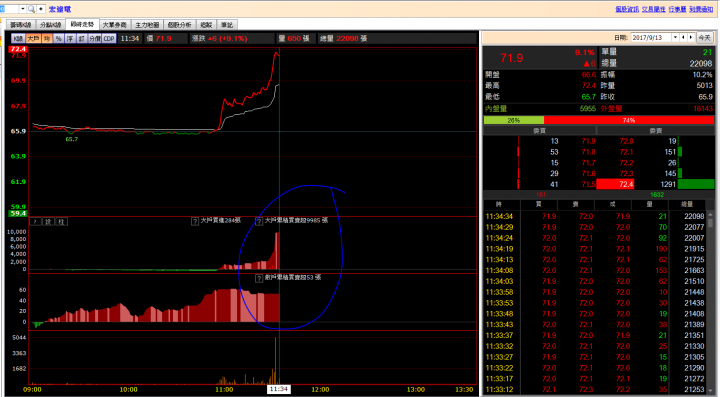This screenshot has width=720, height=397.
Task: Open the 個股資訊 link
Action: 627,9
